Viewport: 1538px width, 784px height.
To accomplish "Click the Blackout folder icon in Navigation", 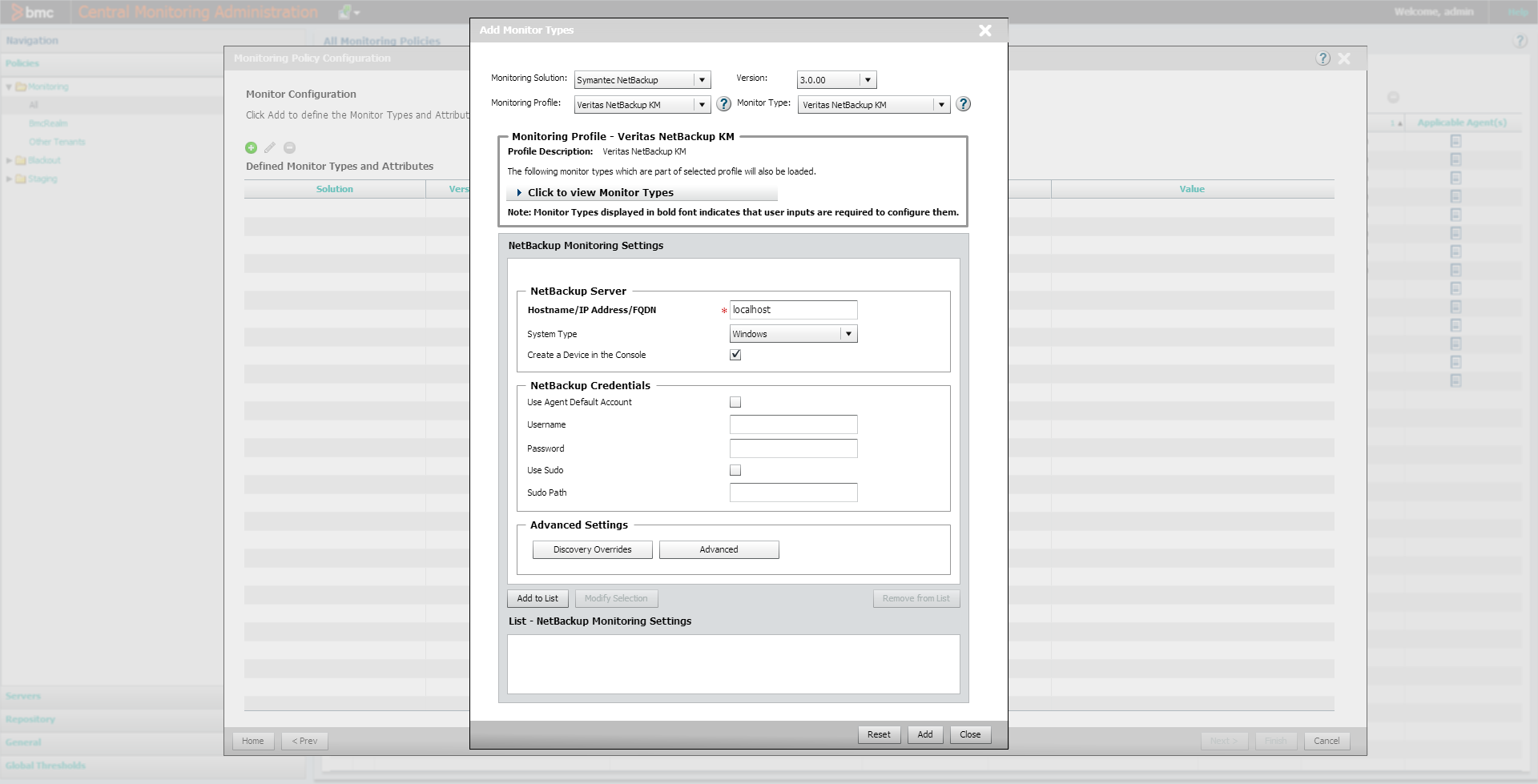I will coord(21,160).
